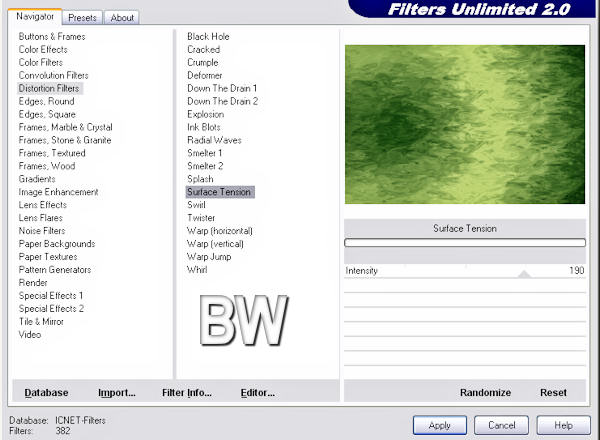Pick the Black Hole filter
600x440 pixels.
coord(208,37)
